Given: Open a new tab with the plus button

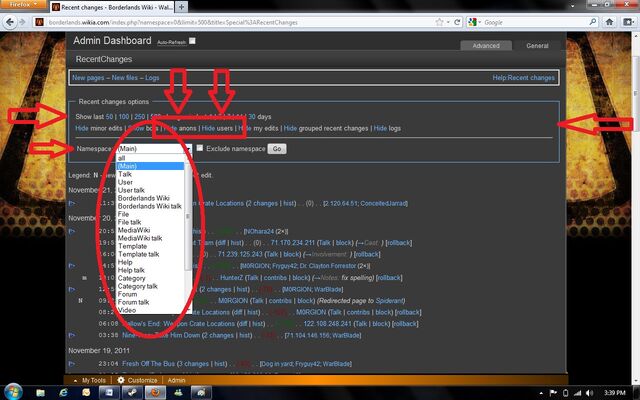Looking at the screenshot, I should (182, 7).
